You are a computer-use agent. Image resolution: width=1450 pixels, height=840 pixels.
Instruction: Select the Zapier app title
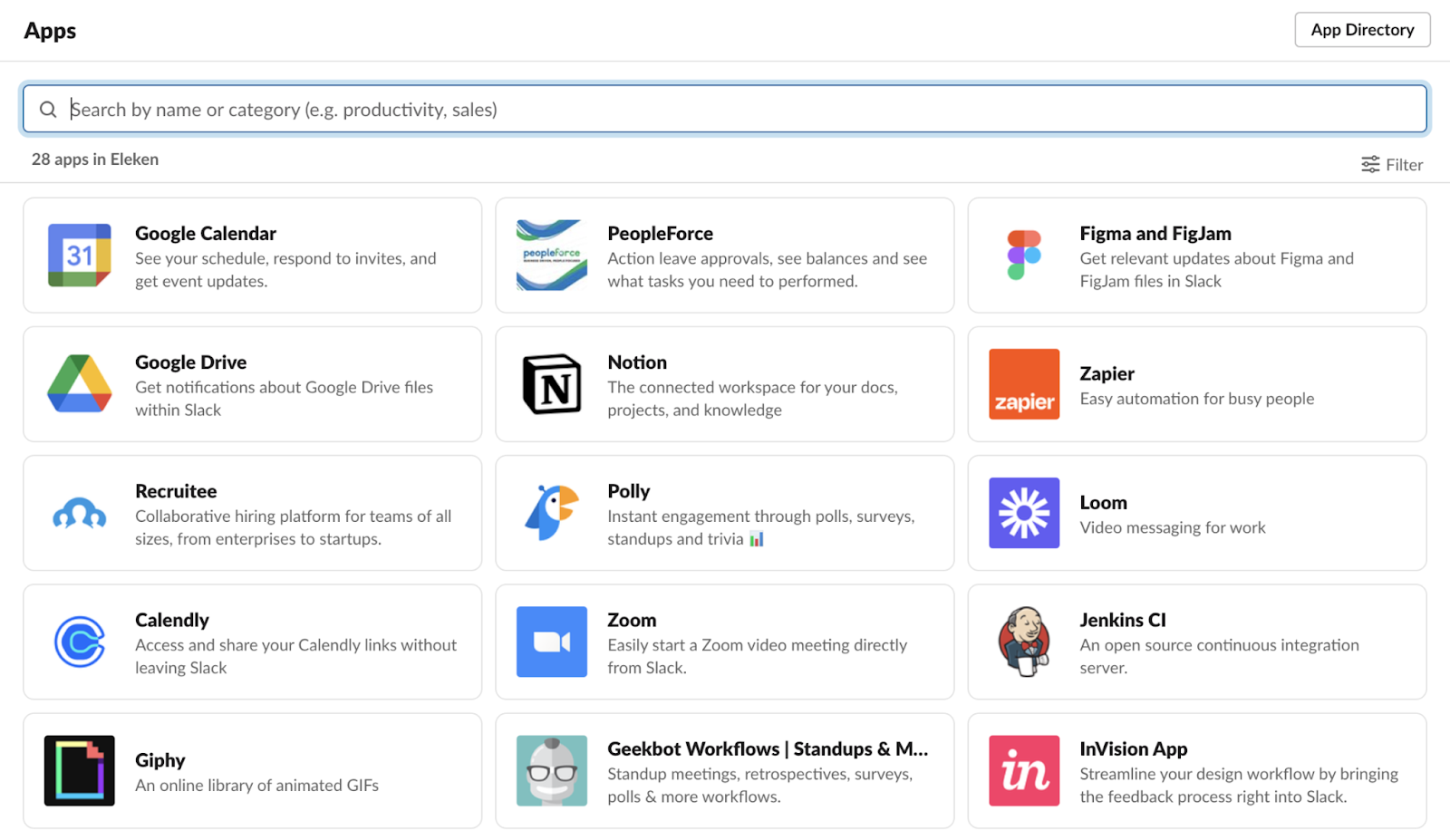[1107, 373]
